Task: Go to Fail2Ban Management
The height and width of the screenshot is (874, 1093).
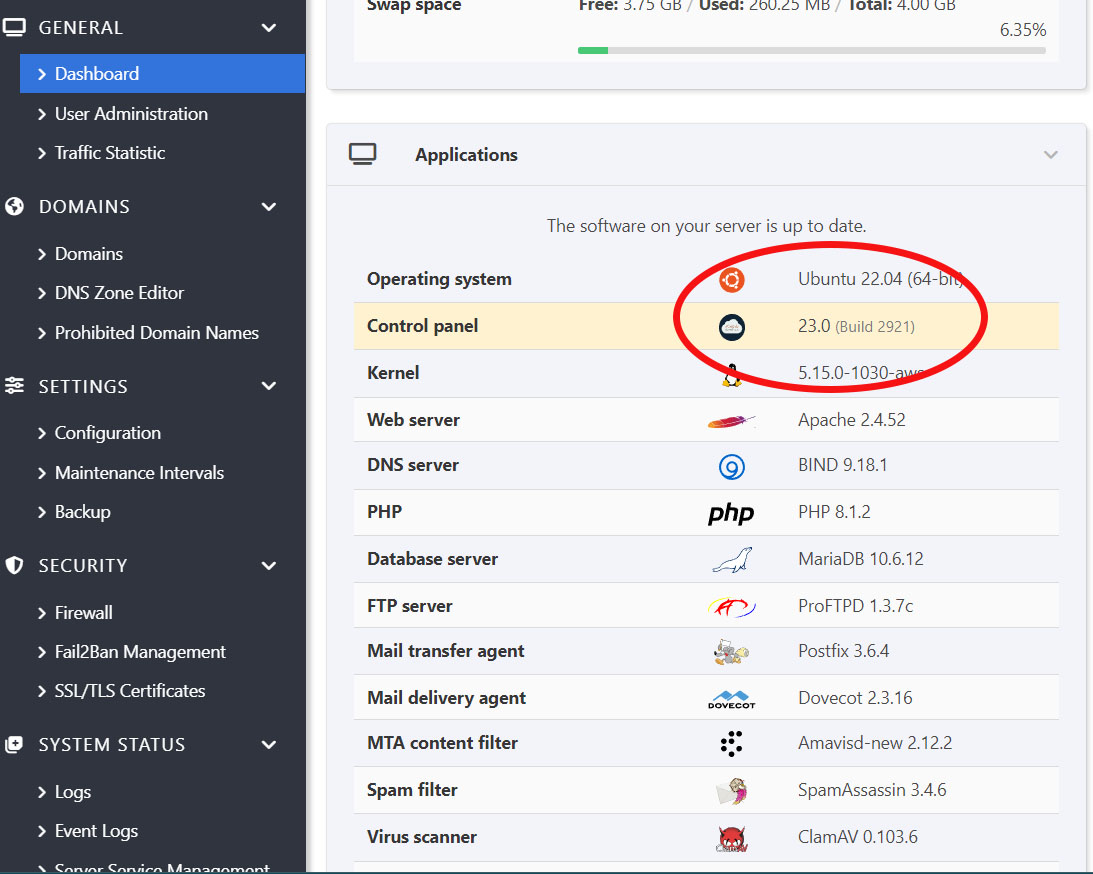Action: (x=140, y=652)
